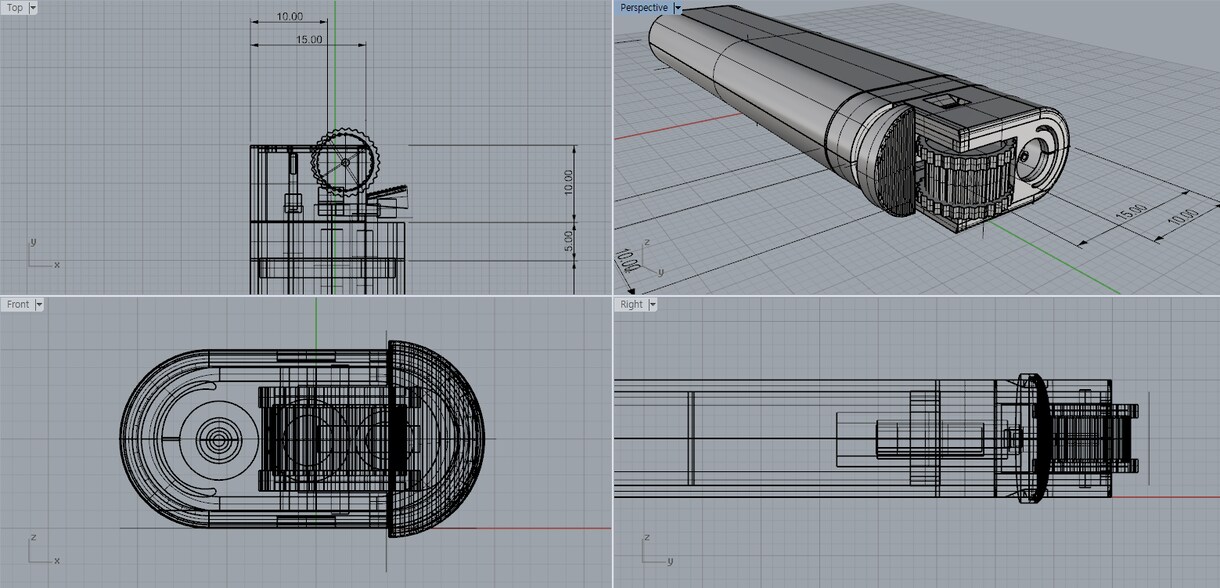1220x588 pixels.
Task: Open the Top viewport dropdown arrow
Action: [33, 7]
